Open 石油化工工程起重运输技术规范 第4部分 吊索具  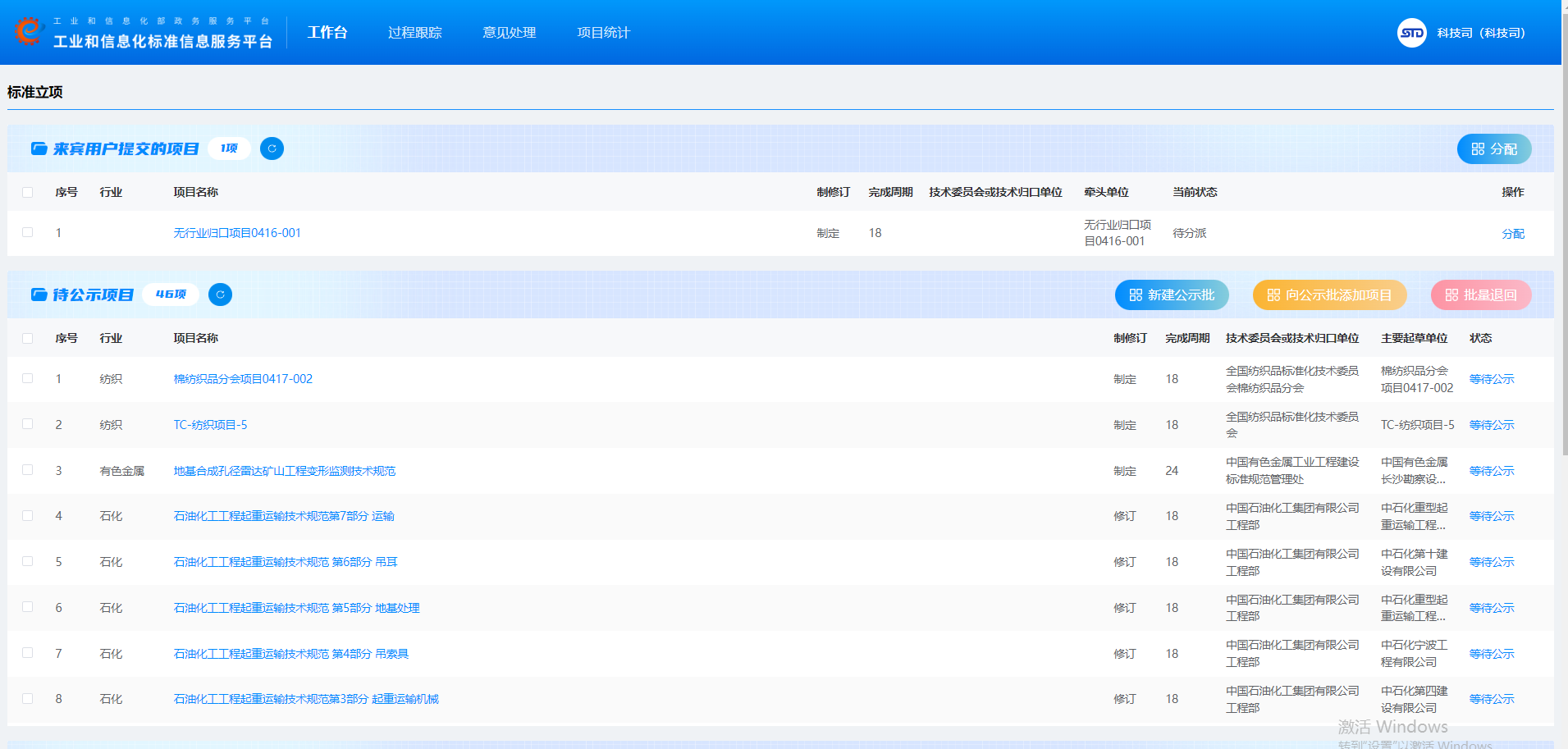coord(291,654)
